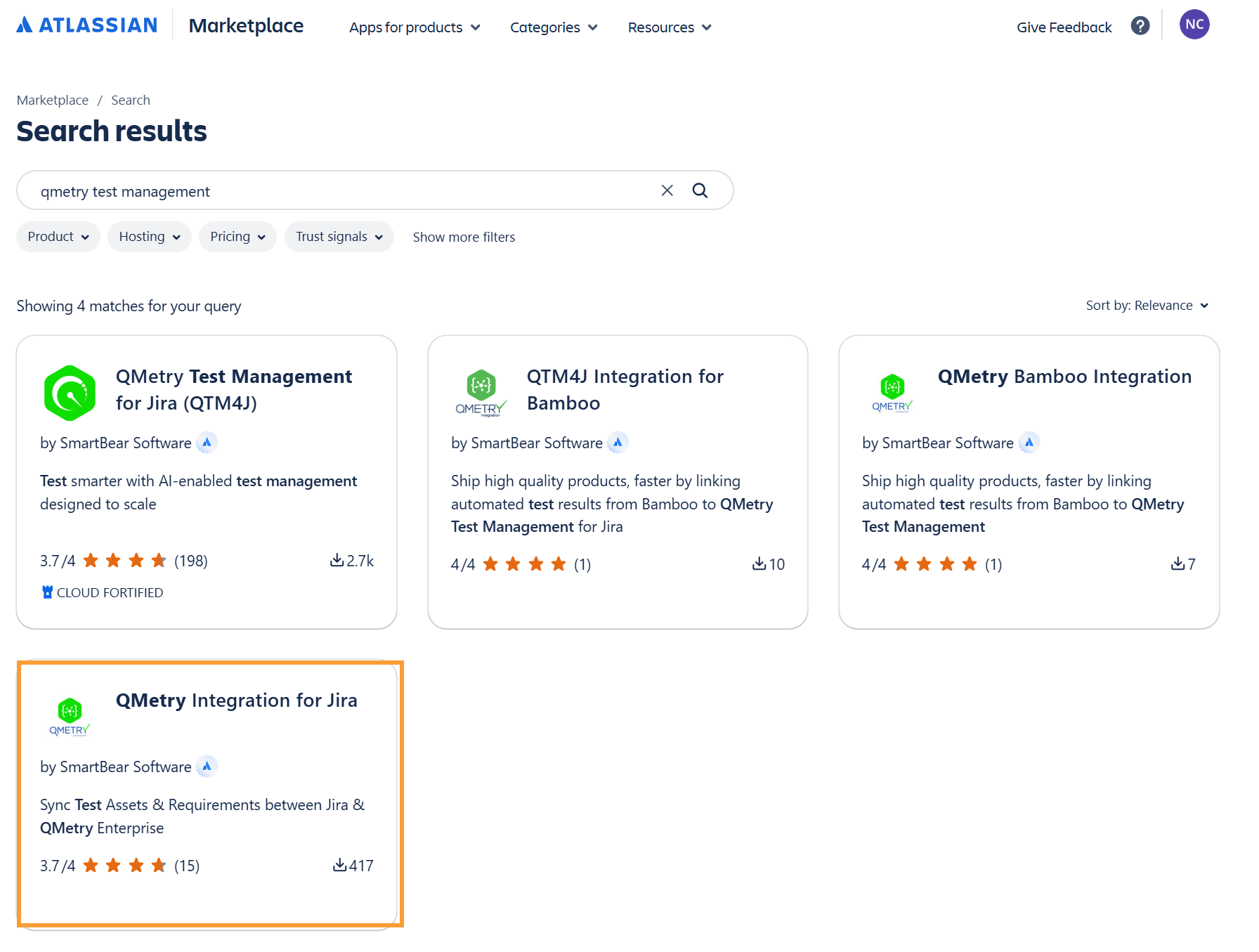Click the star rating with 198 reviews
The height and width of the screenshot is (952, 1259).
tap(124, 561)
